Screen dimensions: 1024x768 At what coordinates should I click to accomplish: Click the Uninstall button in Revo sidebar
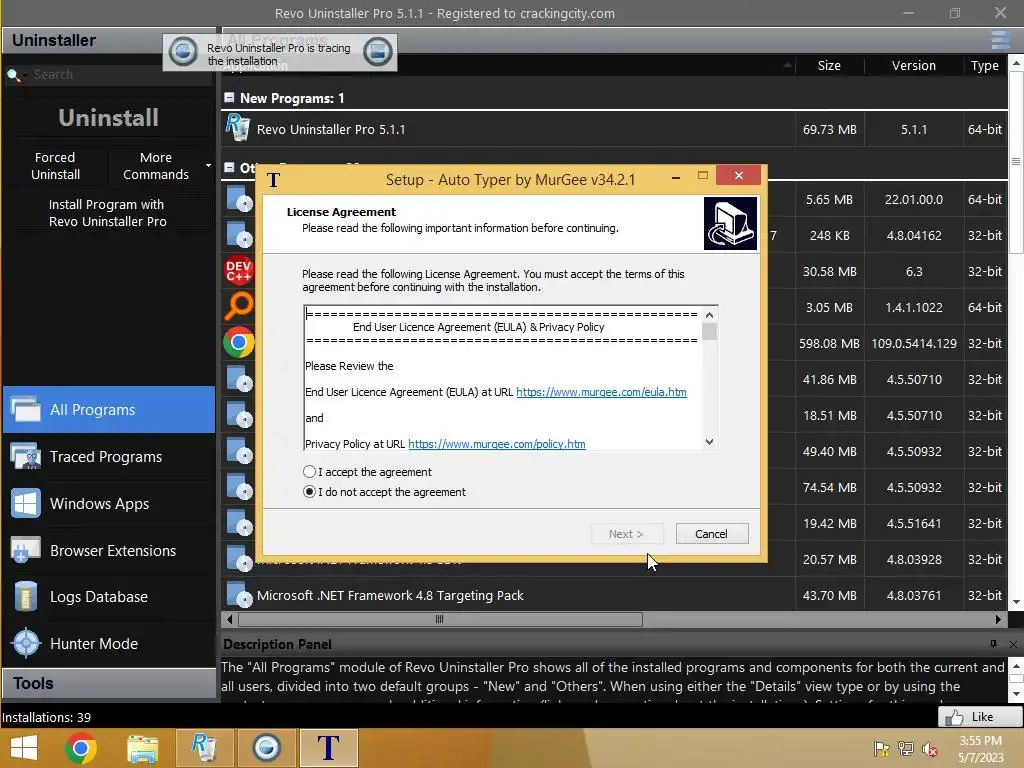coord(108,118)
